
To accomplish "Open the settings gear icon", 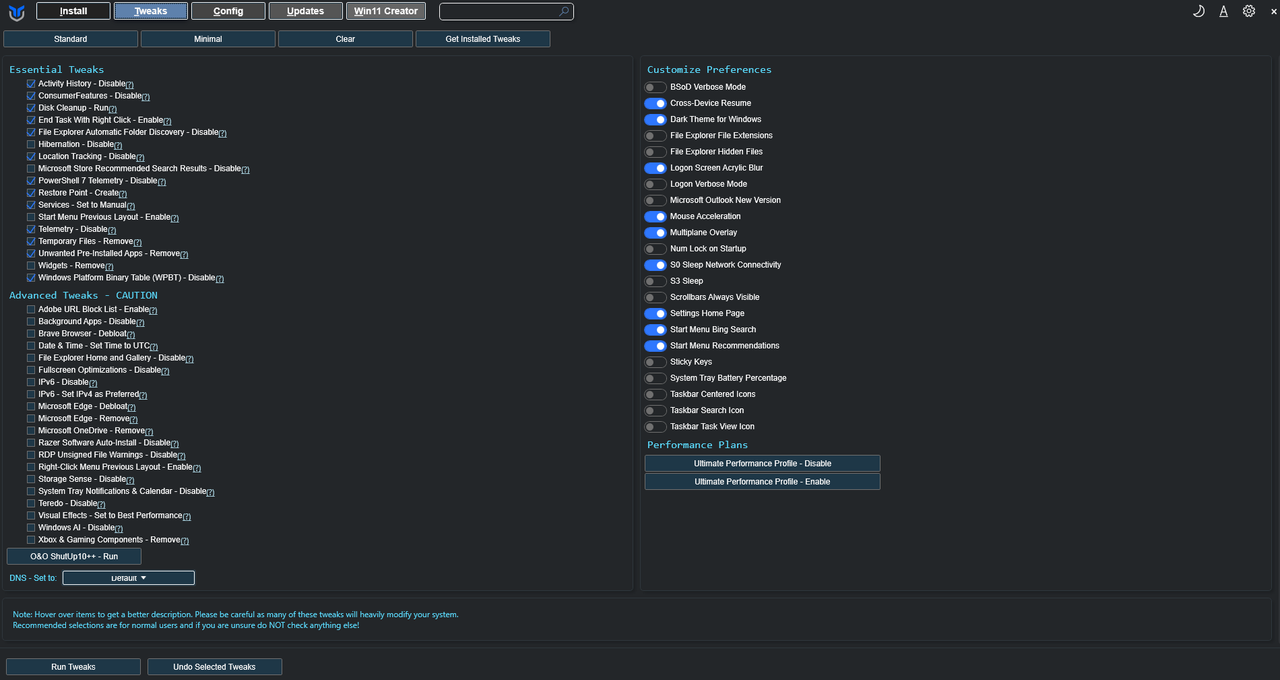I will [x=1249, y=11].
